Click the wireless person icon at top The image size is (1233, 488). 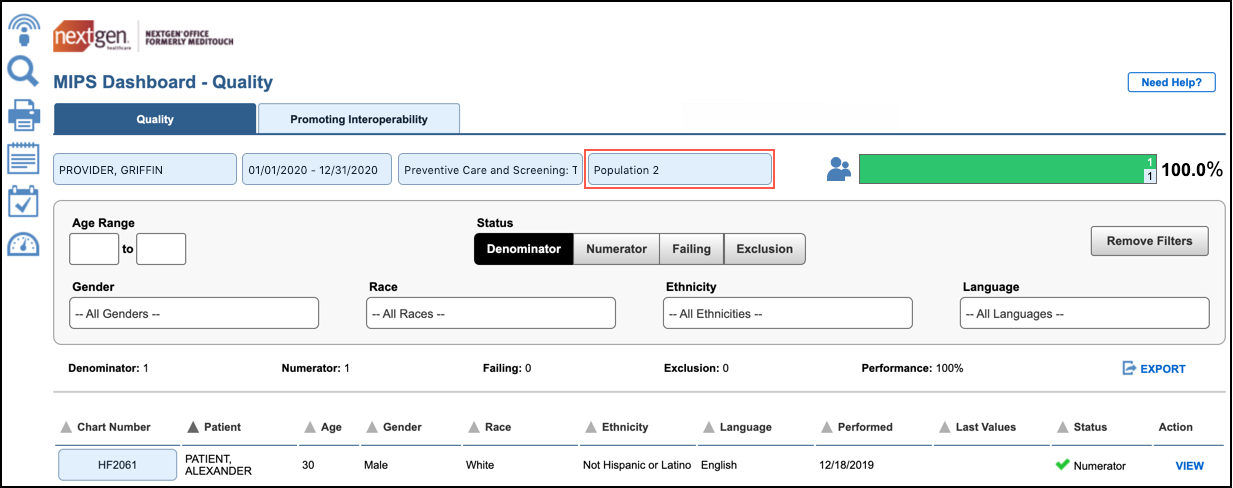(22, 30)
